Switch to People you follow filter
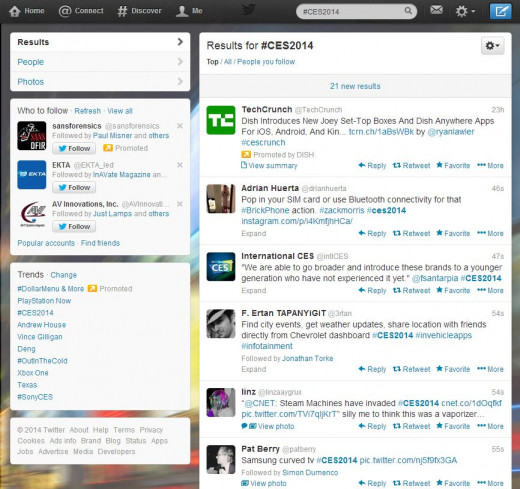Screen dimensions: 520x489 coord(266,62)
